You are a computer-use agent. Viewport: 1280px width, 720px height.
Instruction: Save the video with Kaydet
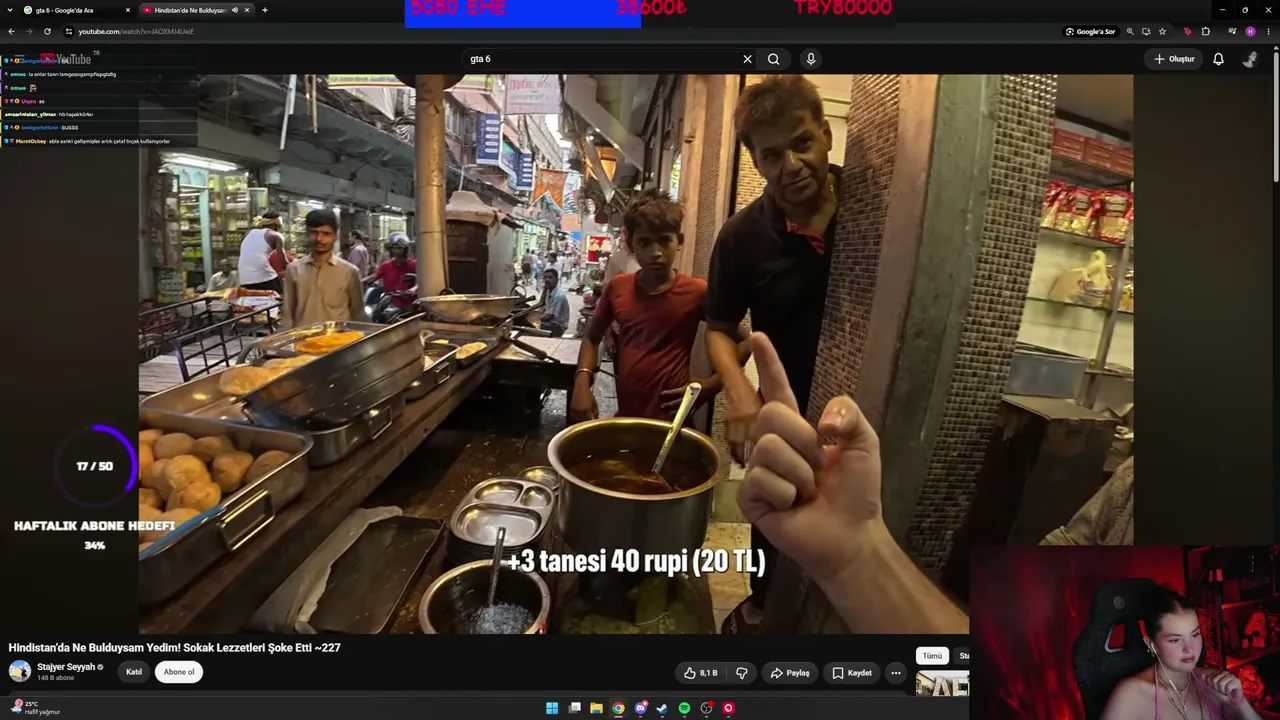pos(852,673)
